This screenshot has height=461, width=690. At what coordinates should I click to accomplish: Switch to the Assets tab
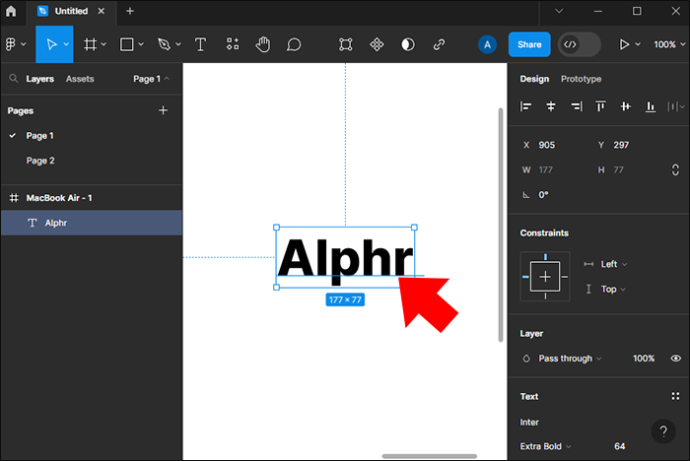pyautogui.click(x=80, y=79)
